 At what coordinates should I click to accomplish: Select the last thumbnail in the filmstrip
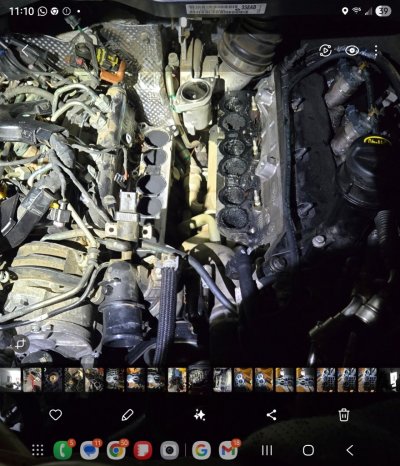coord(389,380)
